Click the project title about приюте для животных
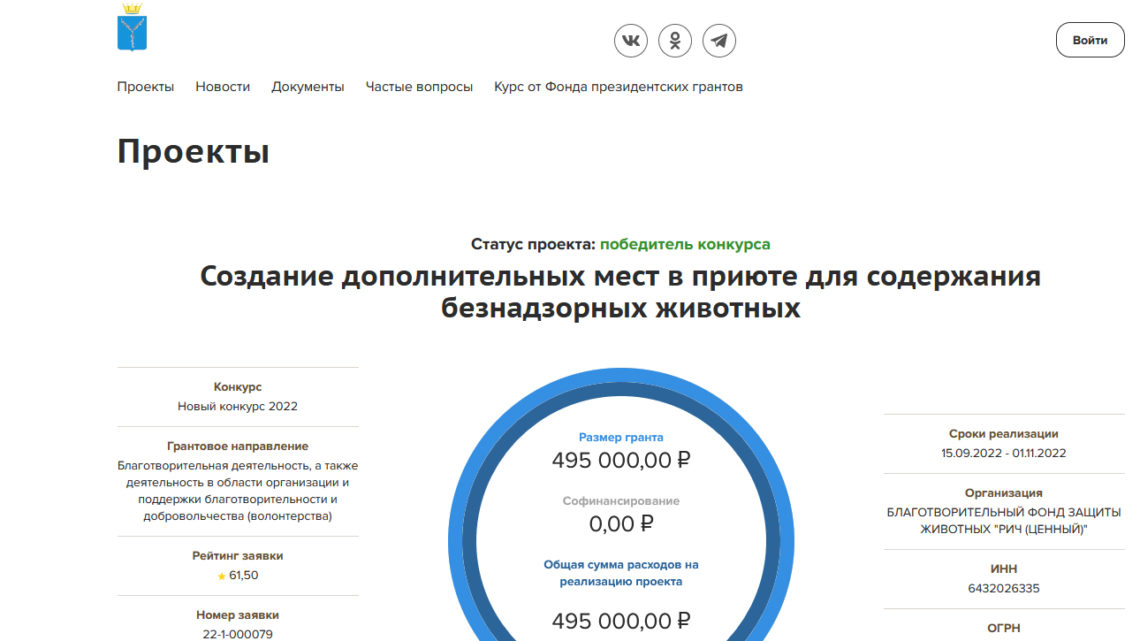1140x641 pixels. (620, 291)
